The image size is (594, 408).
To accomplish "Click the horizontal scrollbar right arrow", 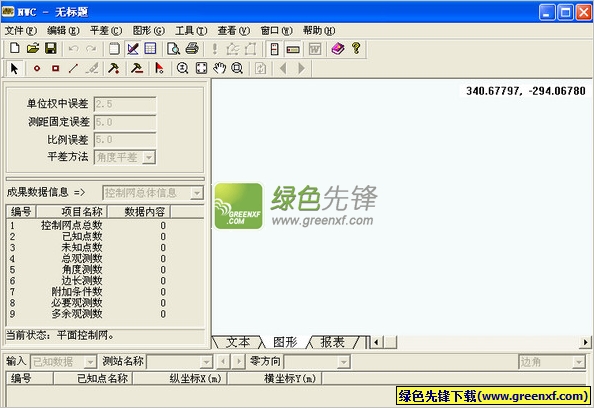I will pyautogui.click(x=586, y=342).
